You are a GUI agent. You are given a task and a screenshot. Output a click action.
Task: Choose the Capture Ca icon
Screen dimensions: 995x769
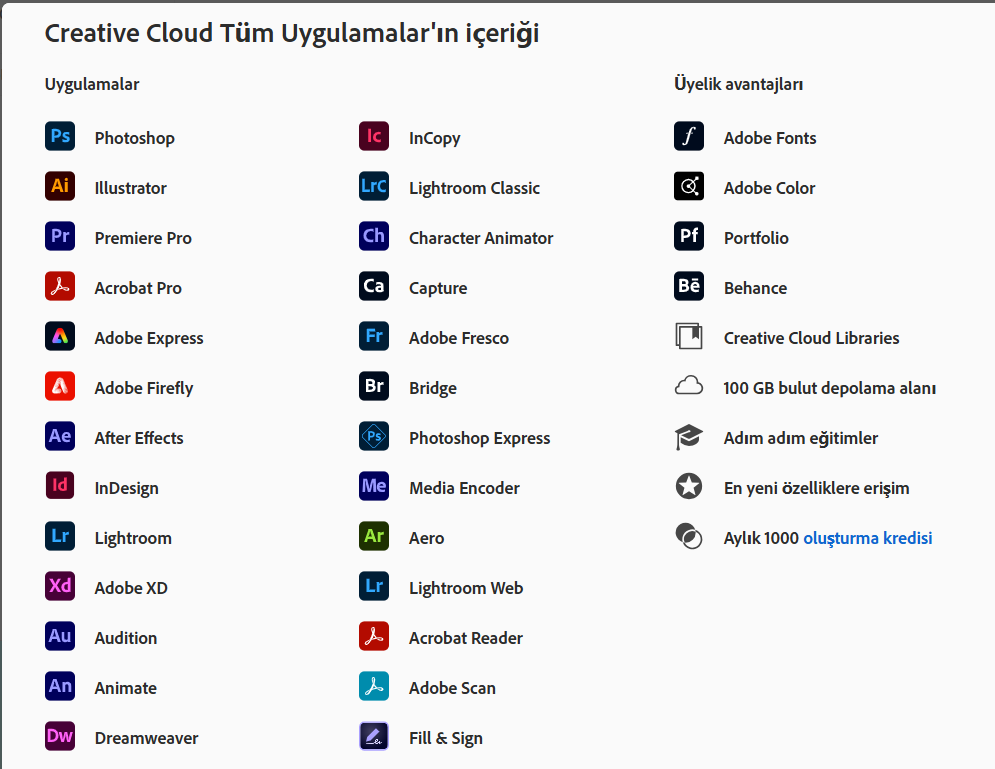point(374,286)
